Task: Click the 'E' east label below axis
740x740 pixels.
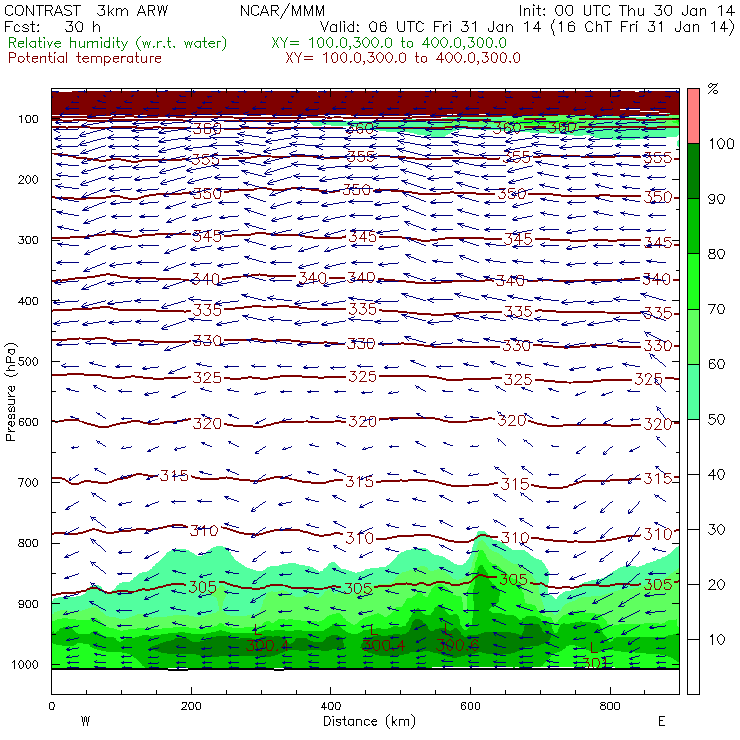Action: tap(662, 721)
